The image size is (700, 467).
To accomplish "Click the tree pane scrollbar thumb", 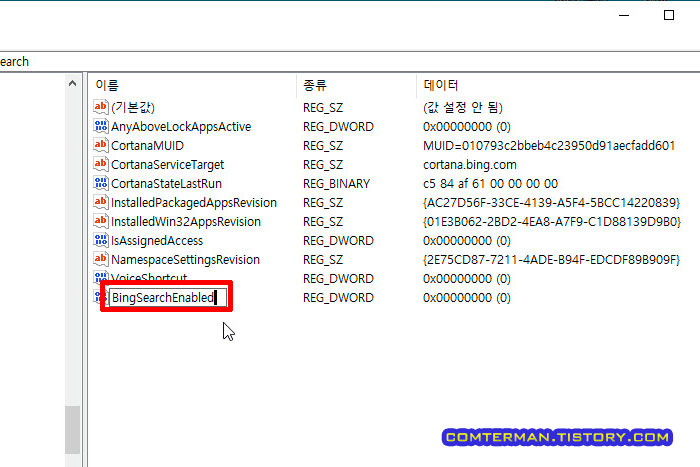I will (72, 429).
